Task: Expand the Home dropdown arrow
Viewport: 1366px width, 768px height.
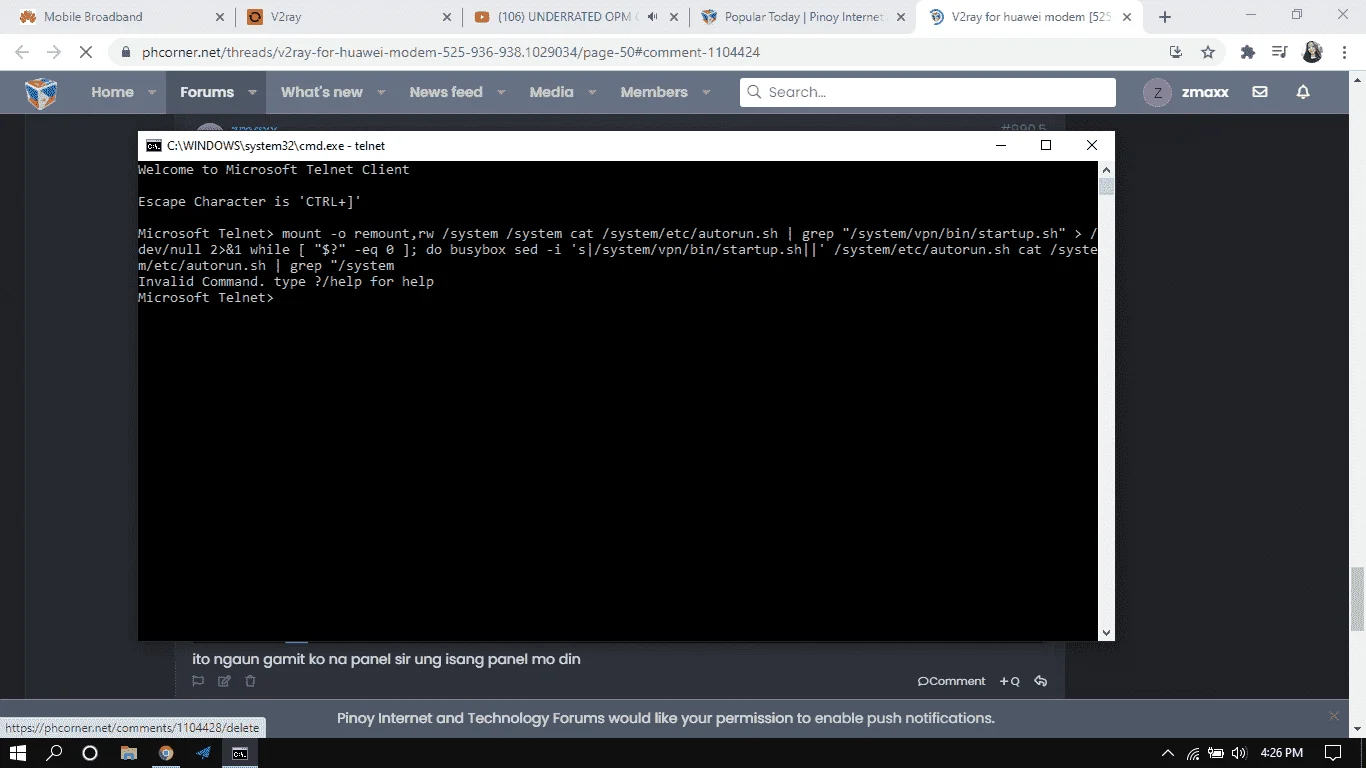Action: click(x=152, y=92)
